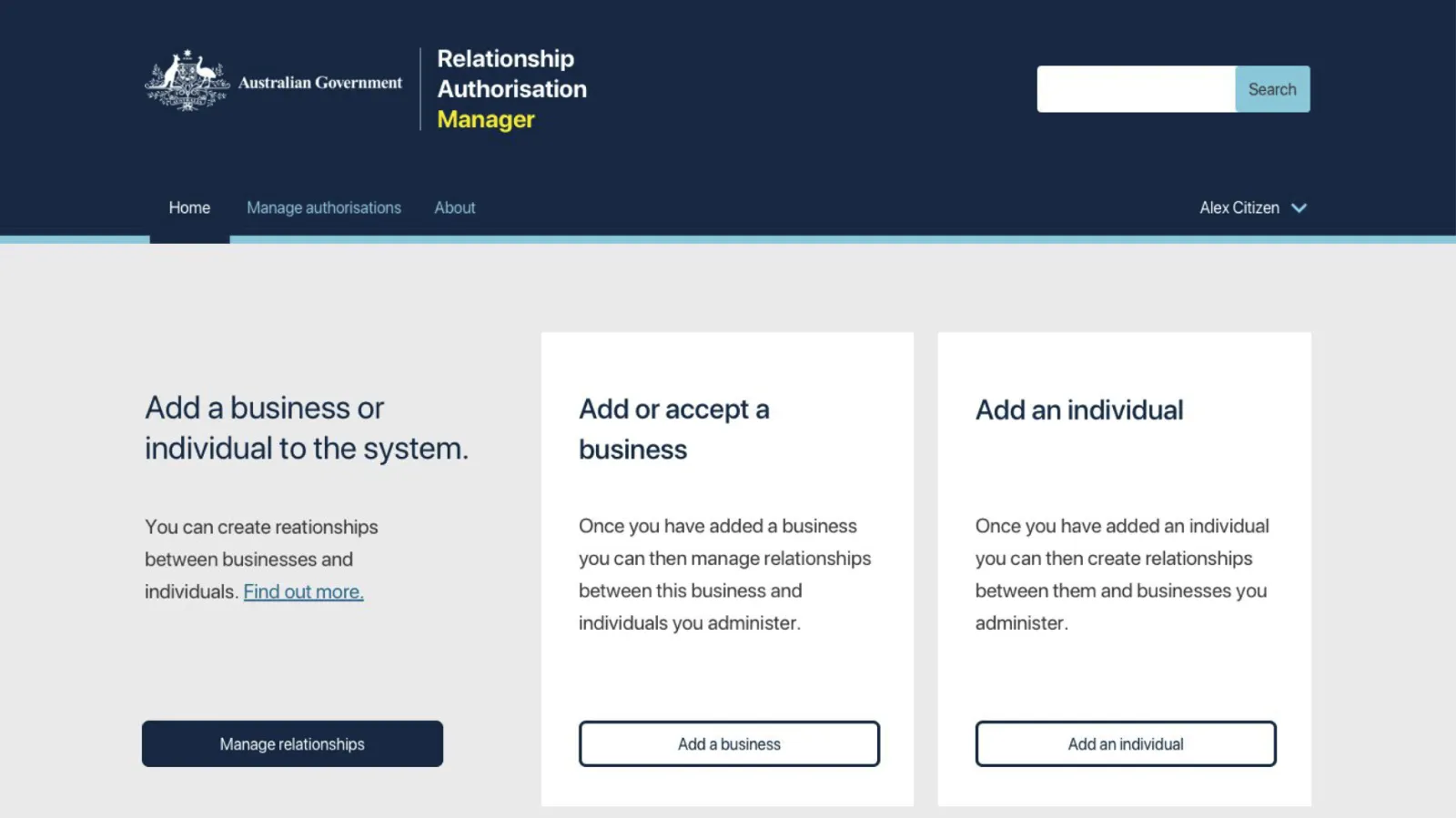
Task: Open the About navigation tab
Action: point(455,207)
